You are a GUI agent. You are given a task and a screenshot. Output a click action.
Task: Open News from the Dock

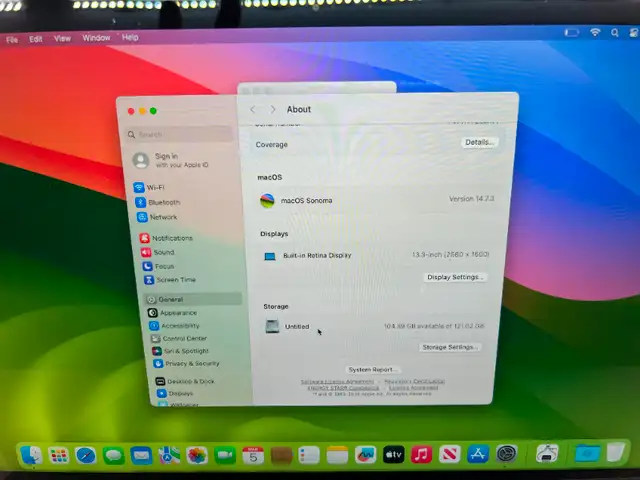[x=449, y=454]
